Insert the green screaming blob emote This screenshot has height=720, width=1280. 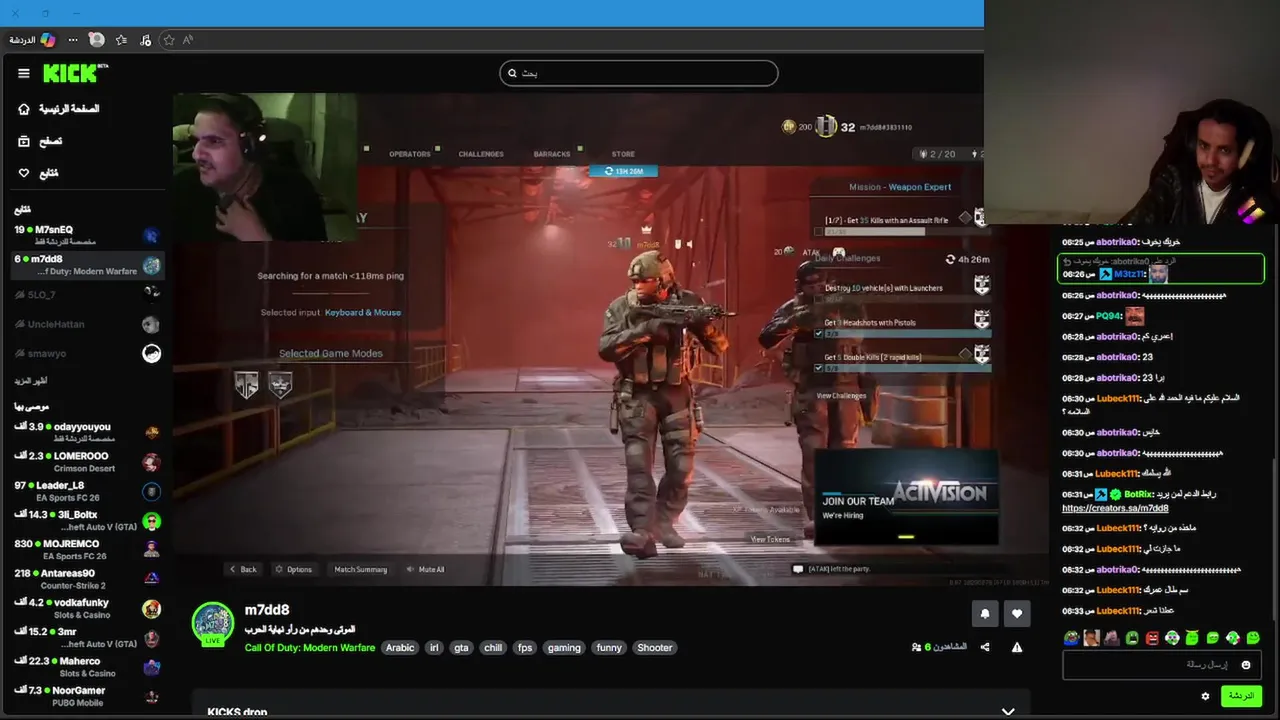[1132, 638]
